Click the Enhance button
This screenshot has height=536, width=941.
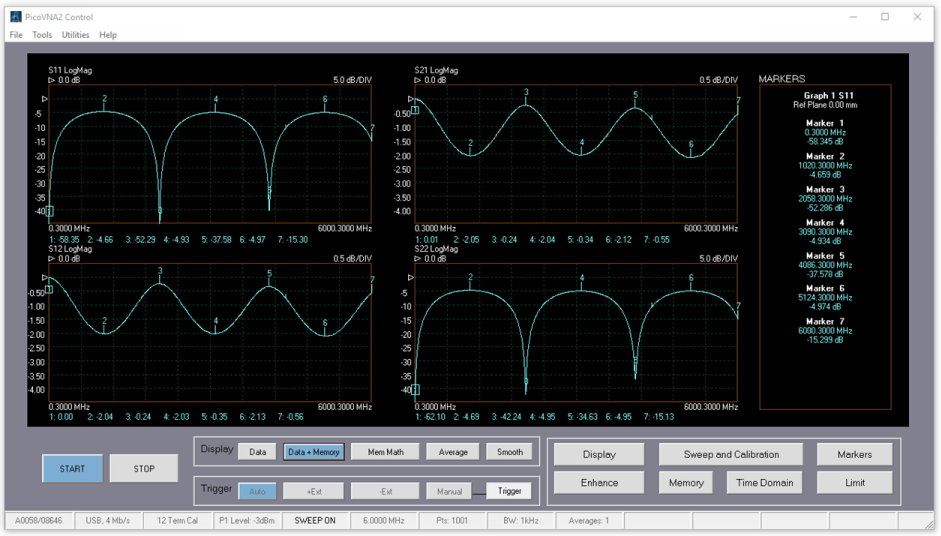599,482
